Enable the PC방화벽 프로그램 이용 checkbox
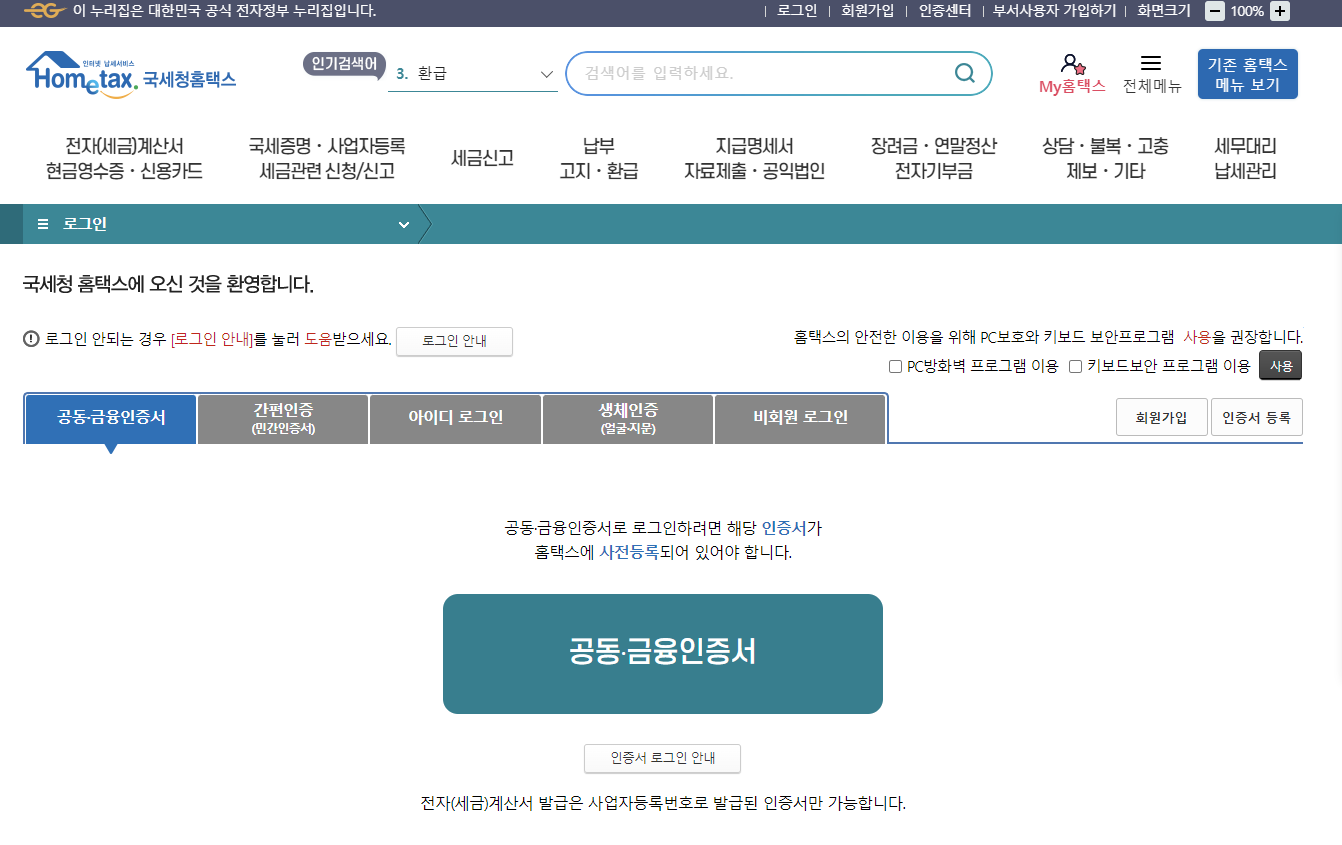 [895, 366]
